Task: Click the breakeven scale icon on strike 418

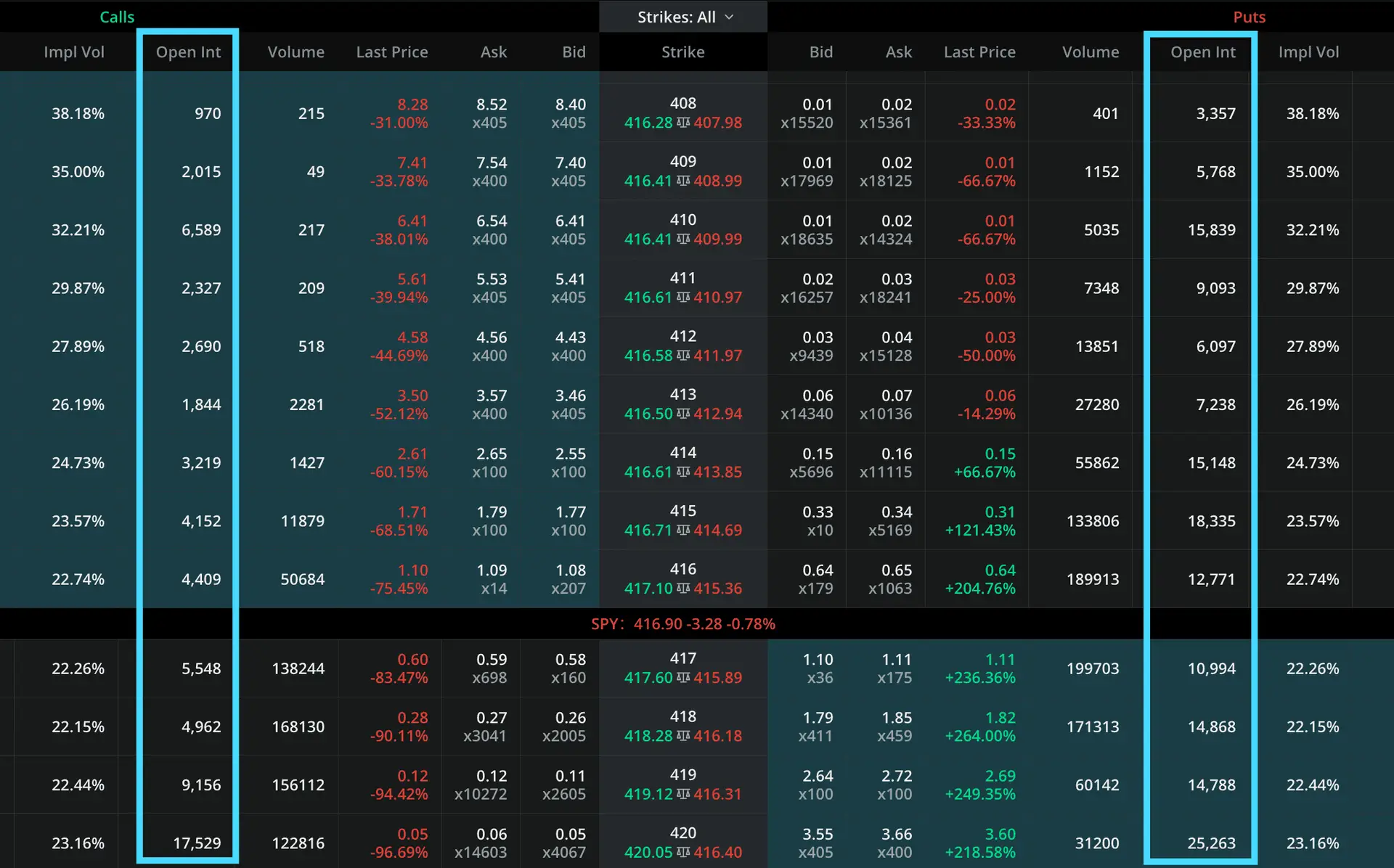Action: click(x=683, y=736)
